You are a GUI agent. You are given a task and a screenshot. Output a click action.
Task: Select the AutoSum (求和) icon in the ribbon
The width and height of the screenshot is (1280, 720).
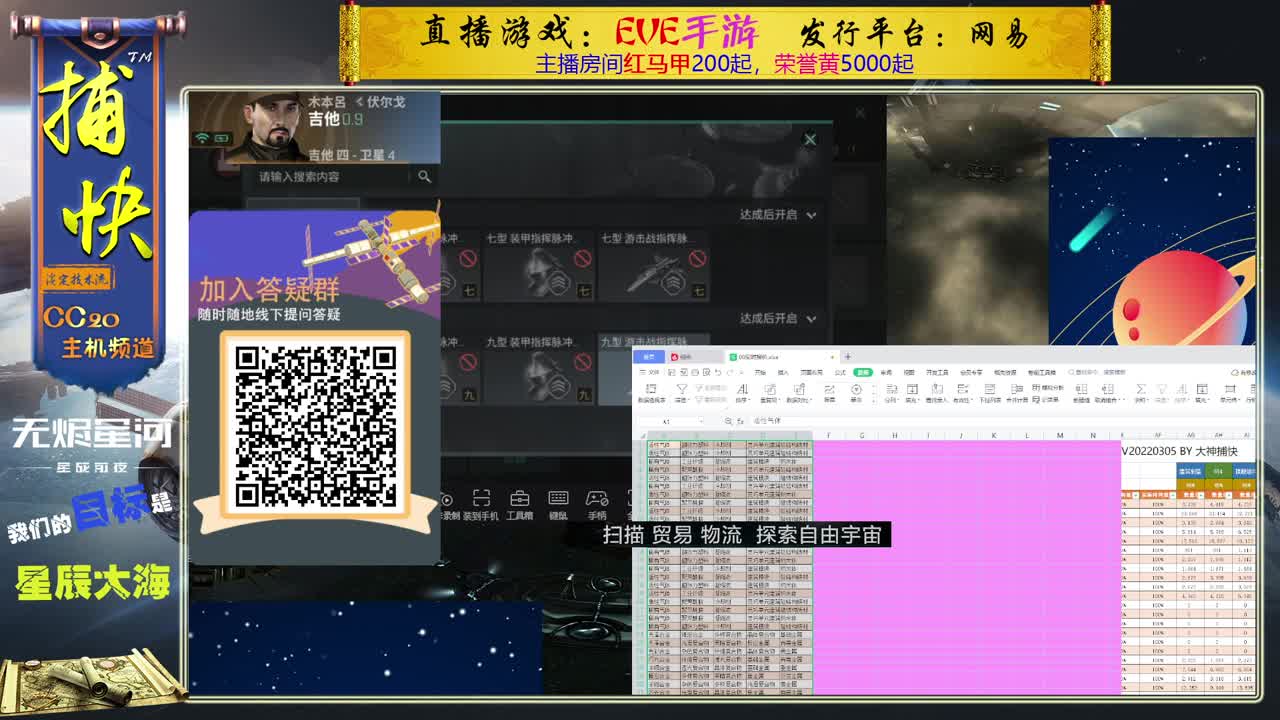click(1139, 390)
